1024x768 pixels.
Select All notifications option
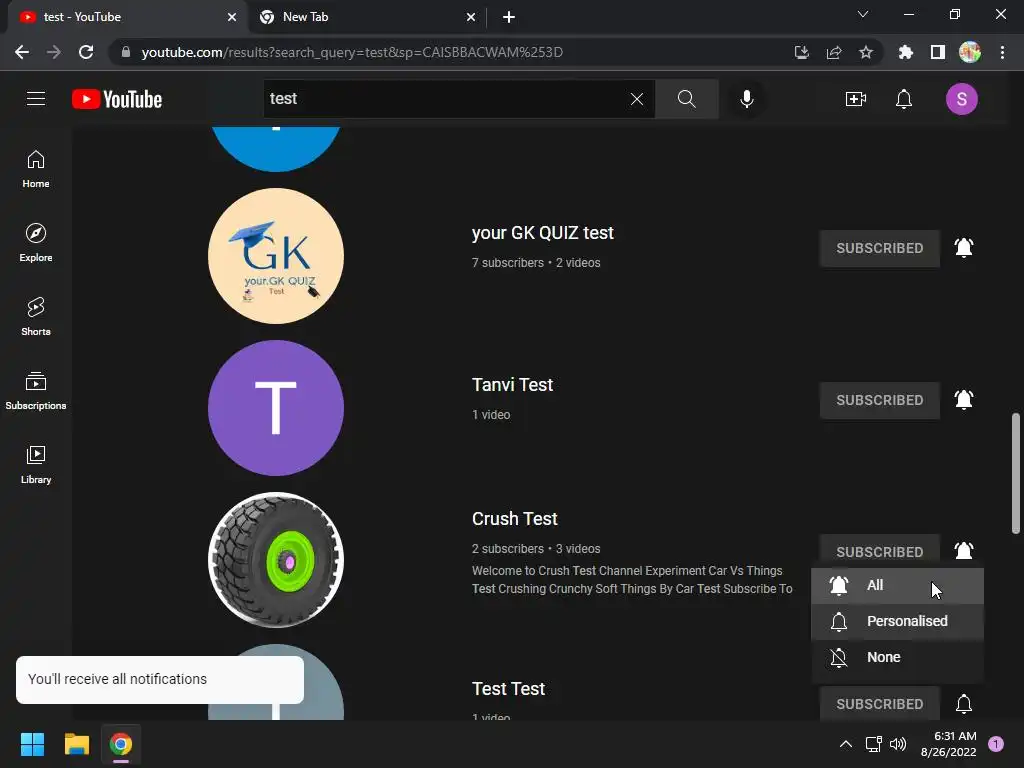897,586
